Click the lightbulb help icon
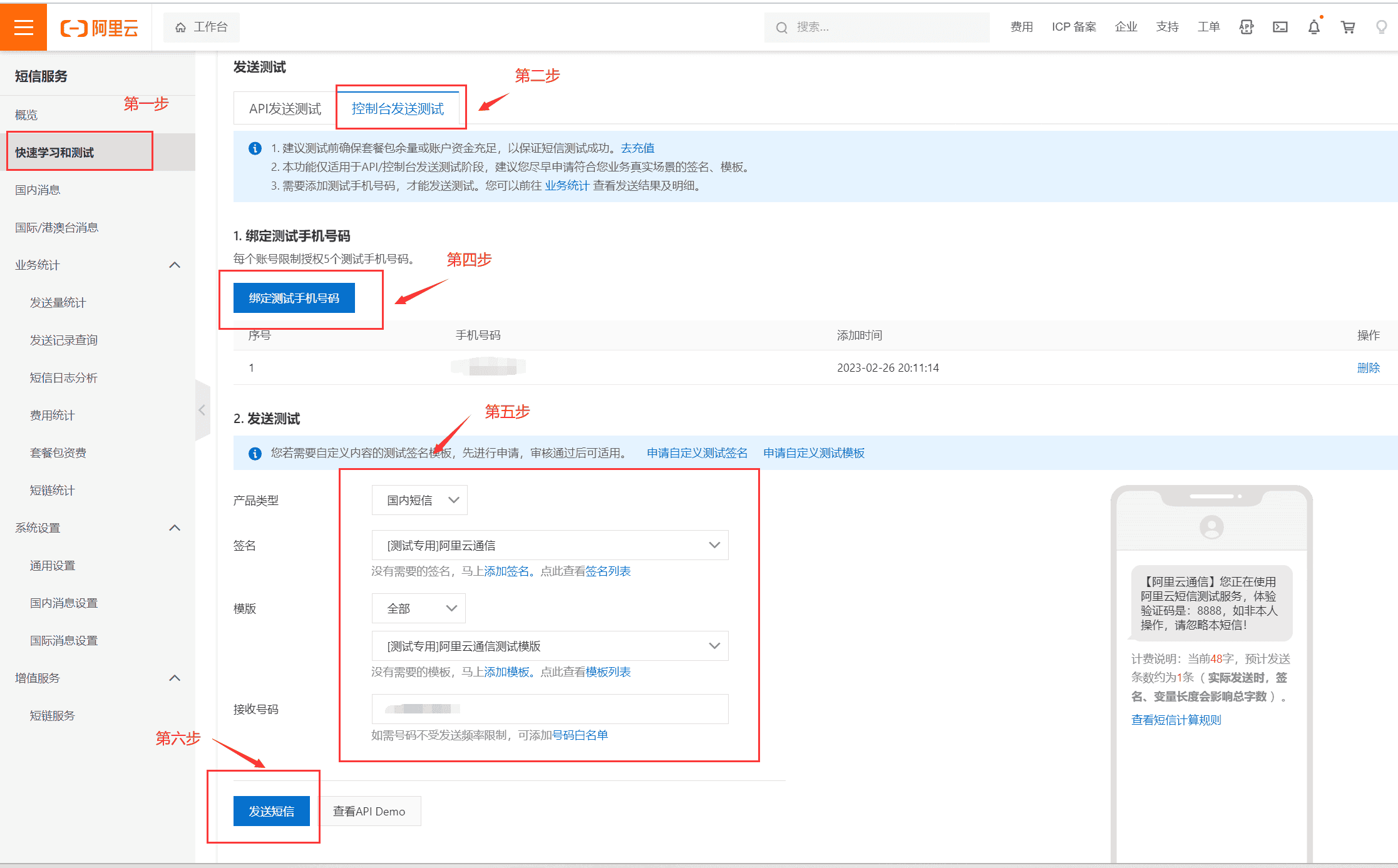The width and height of the screenshot is (1398, 868). pyautogui.click(x=1381, y=27)
